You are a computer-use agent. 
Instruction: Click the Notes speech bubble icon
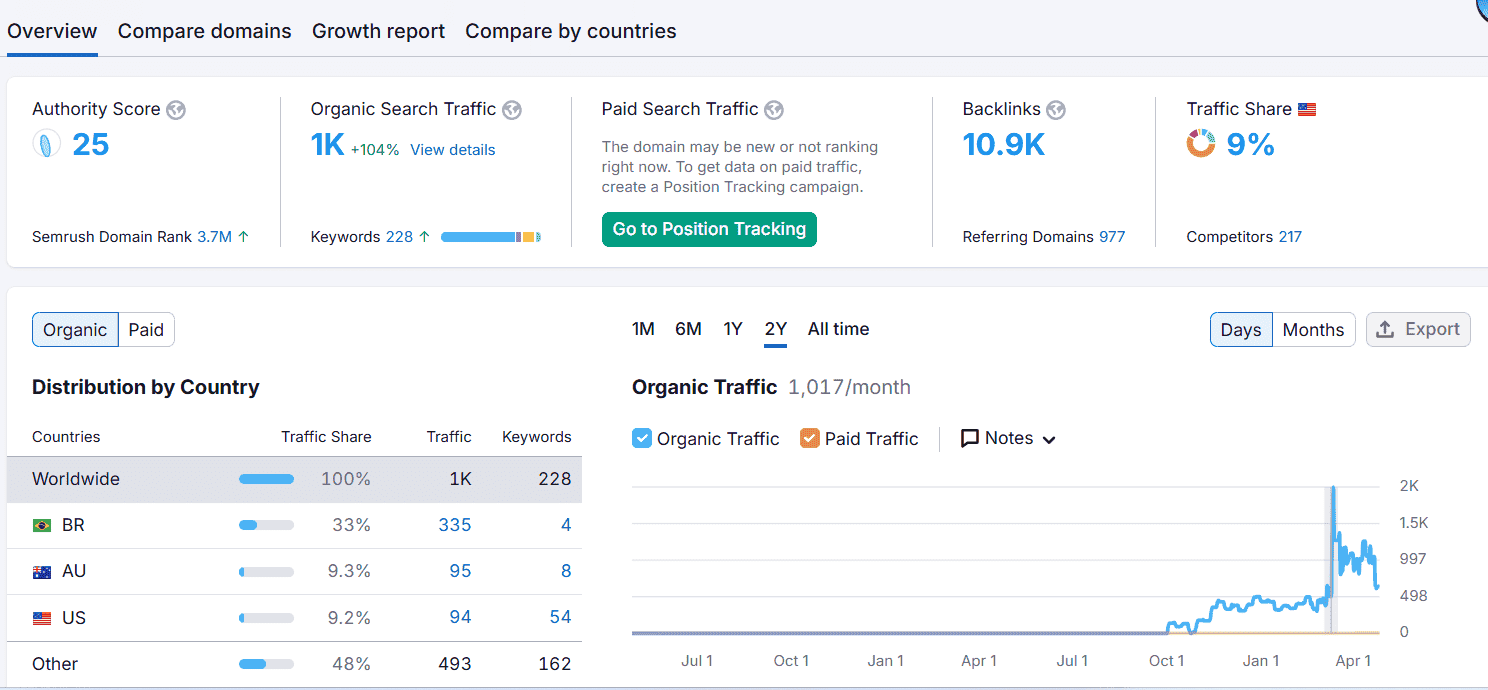[x=970, y=439]
